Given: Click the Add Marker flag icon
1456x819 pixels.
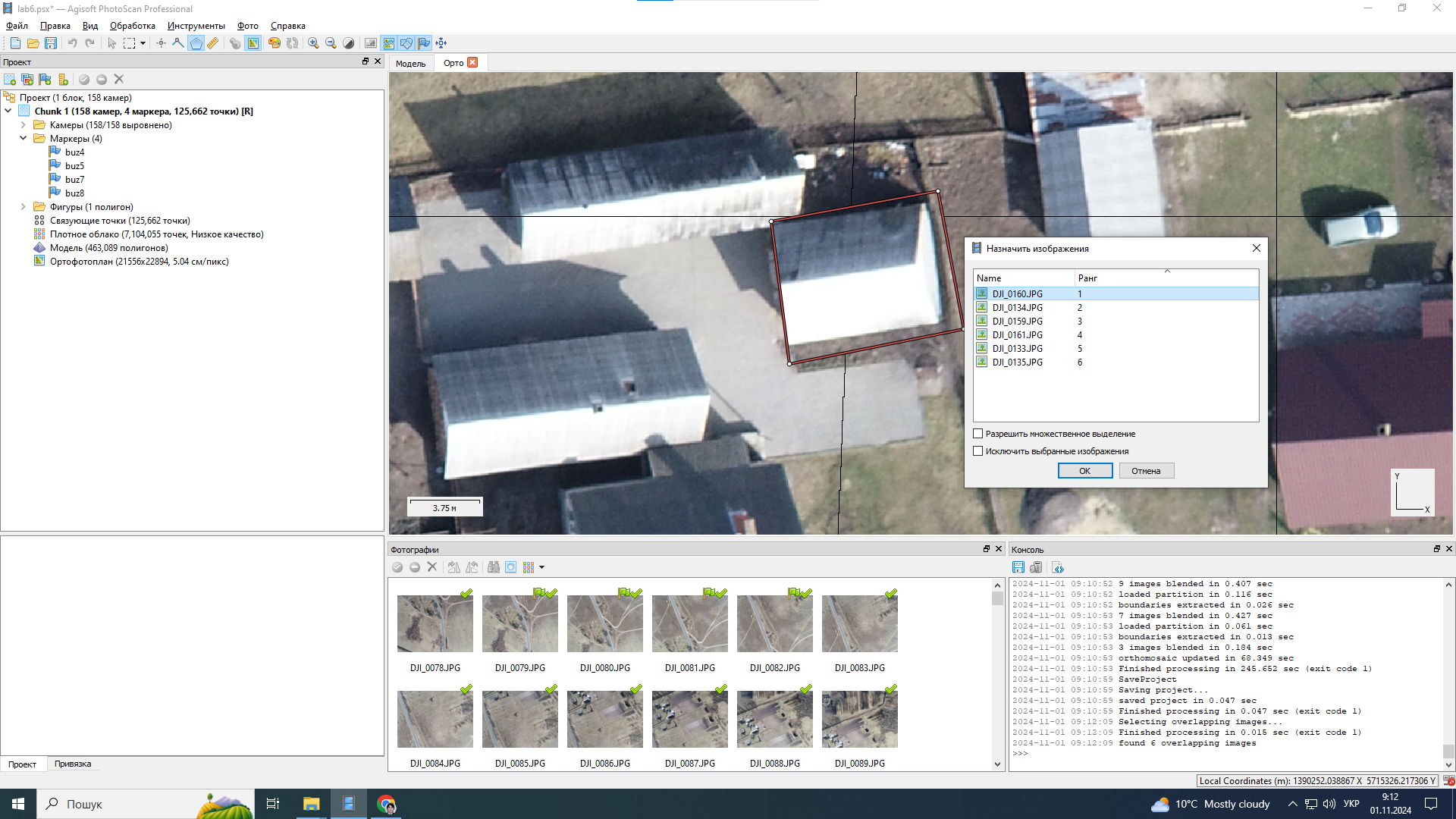Looking at the screenshot, I should click(45, 80).
